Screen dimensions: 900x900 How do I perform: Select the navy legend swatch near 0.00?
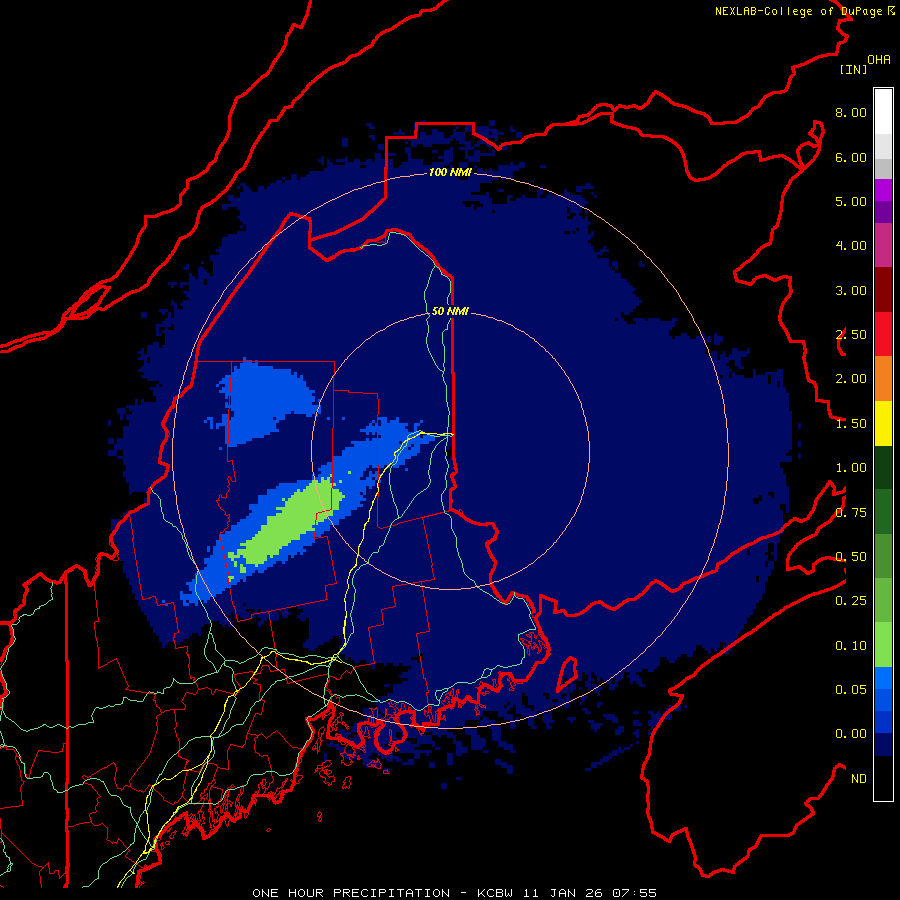pos(883,744)
